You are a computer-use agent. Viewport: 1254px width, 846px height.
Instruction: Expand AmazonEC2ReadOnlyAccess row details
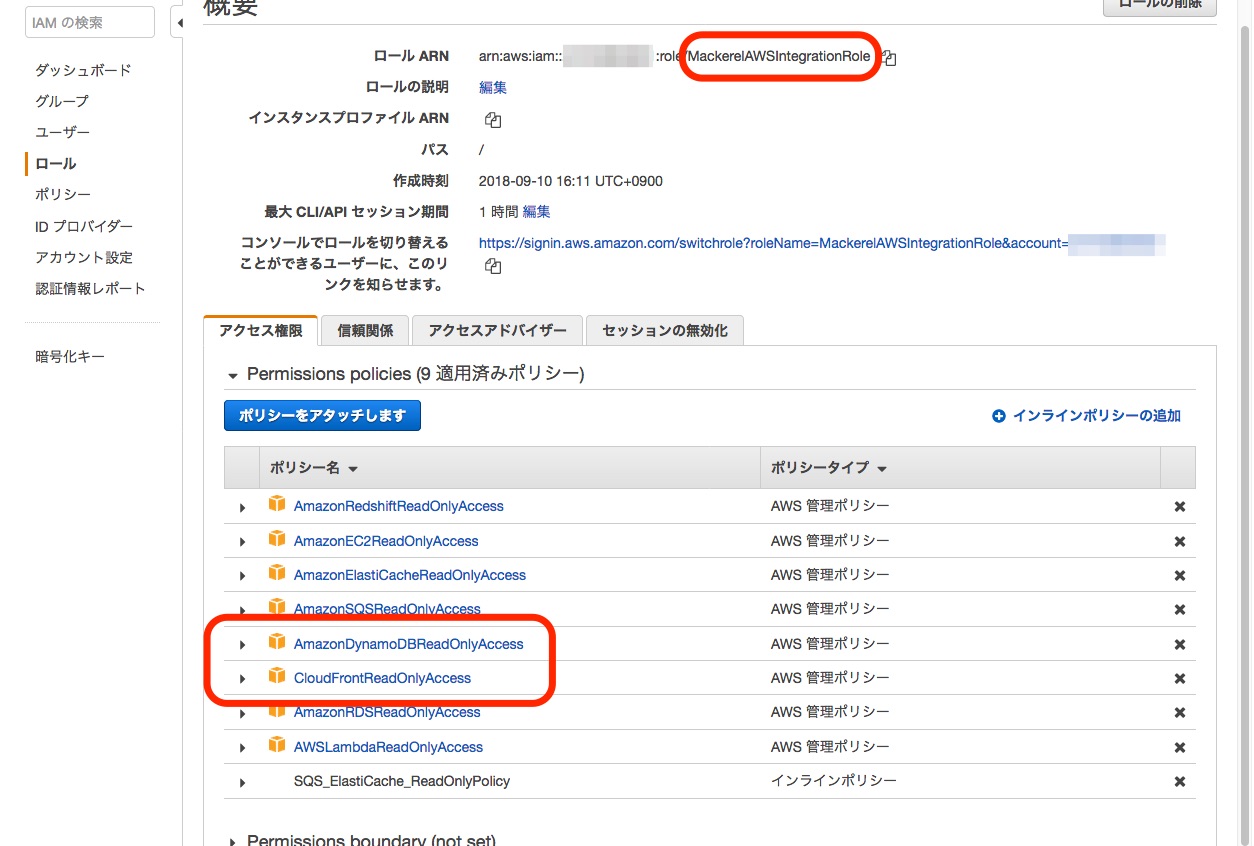coord(242,542)
